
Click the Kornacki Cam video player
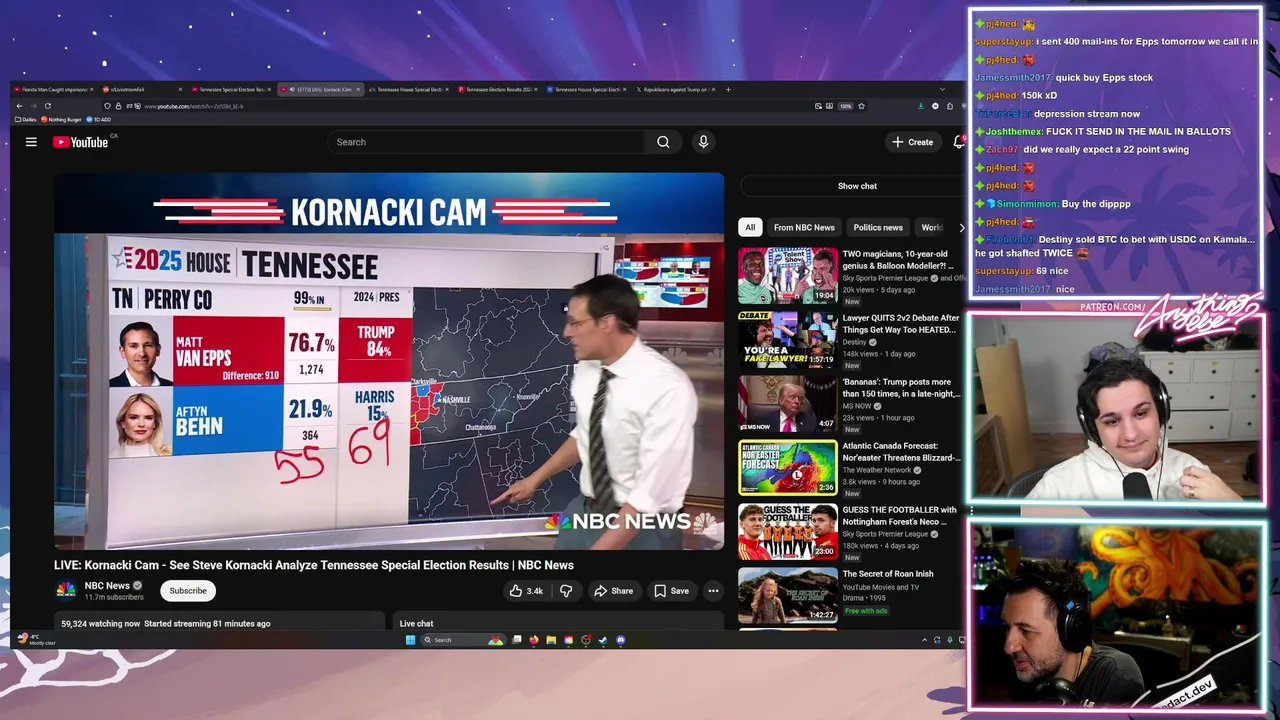[389, 361]
